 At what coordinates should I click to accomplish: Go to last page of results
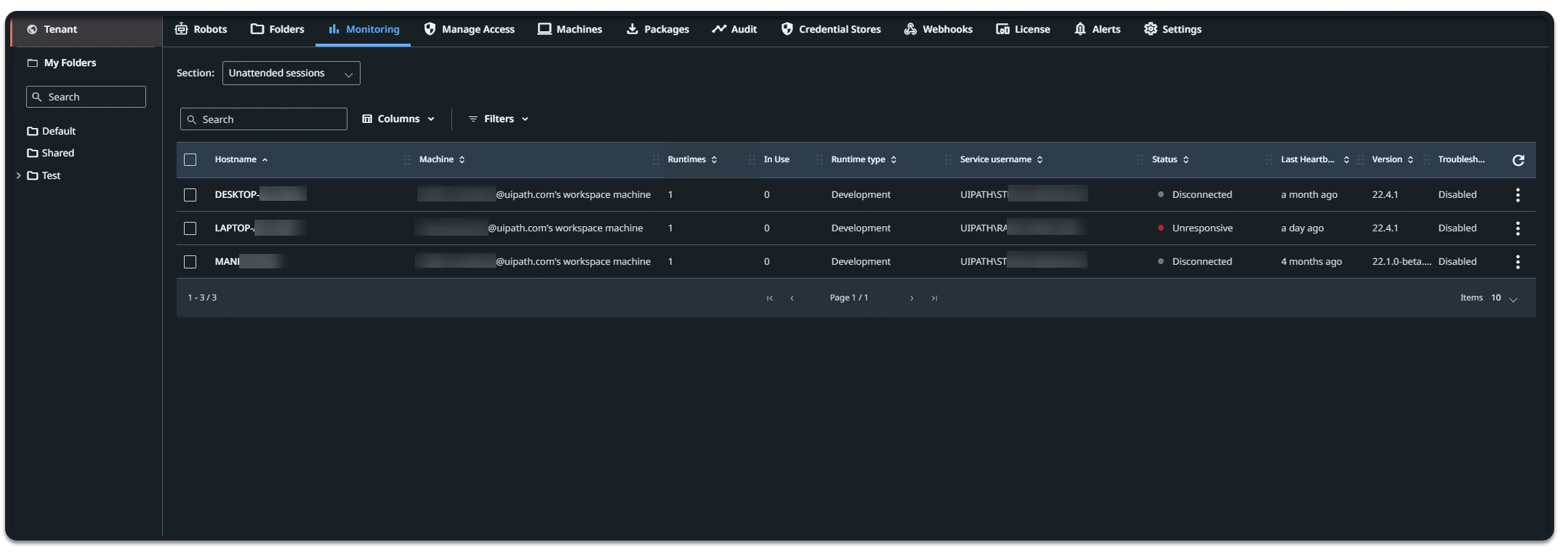click(934, 298)
